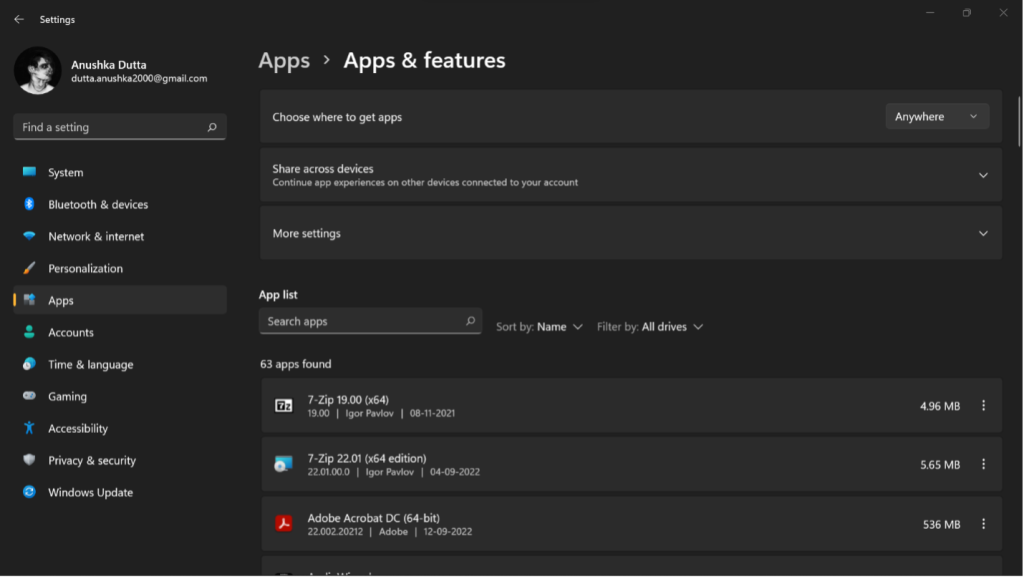This screenshot has width=1024, height=579.
Task: Click the Search apps input field
Action: point(362,322)
